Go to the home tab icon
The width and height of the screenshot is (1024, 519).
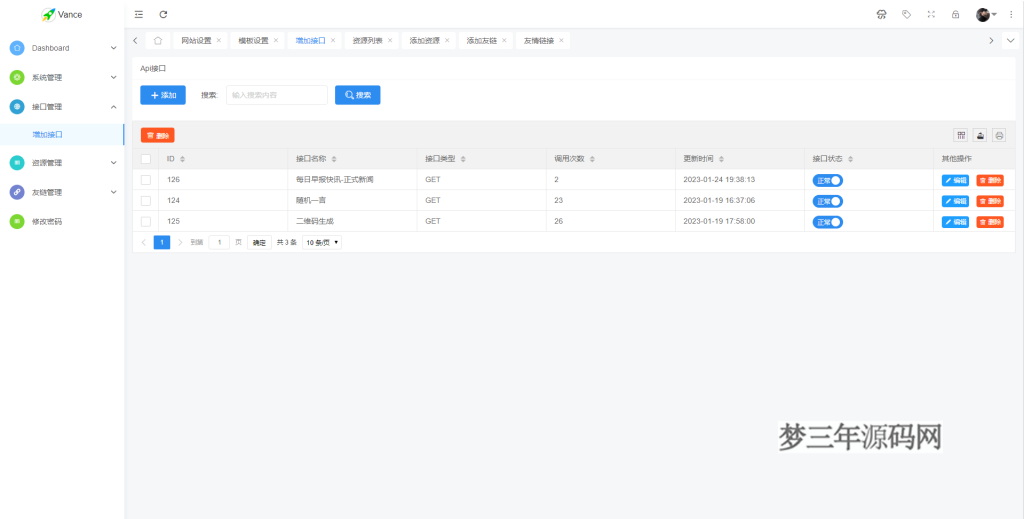pos(158,40)
